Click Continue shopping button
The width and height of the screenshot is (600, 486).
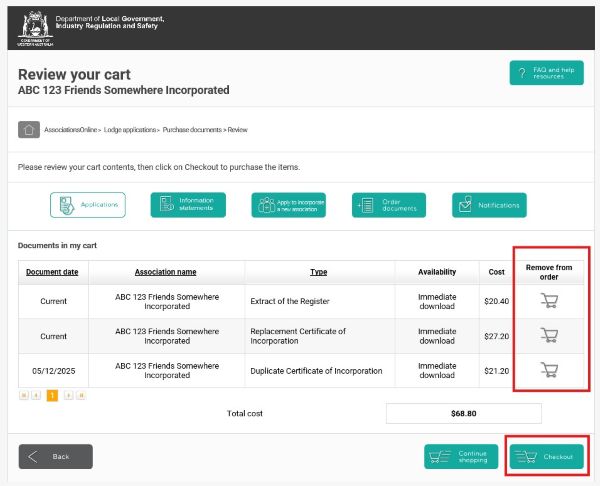461,457
